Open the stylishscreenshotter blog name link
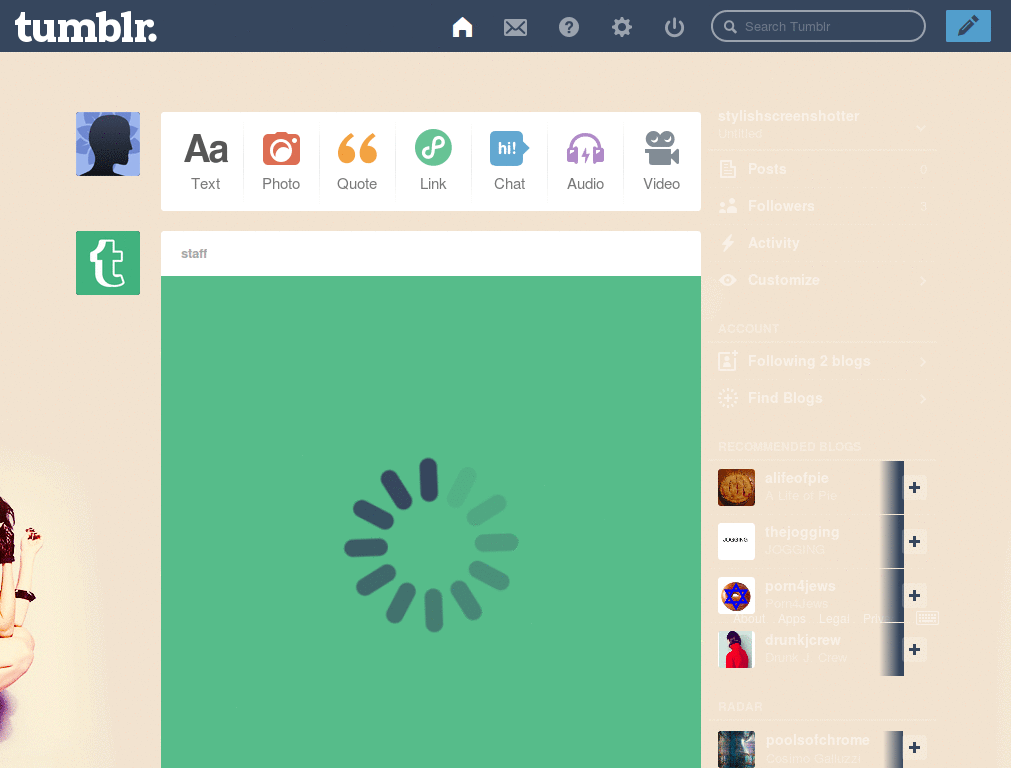 [788, 116]
